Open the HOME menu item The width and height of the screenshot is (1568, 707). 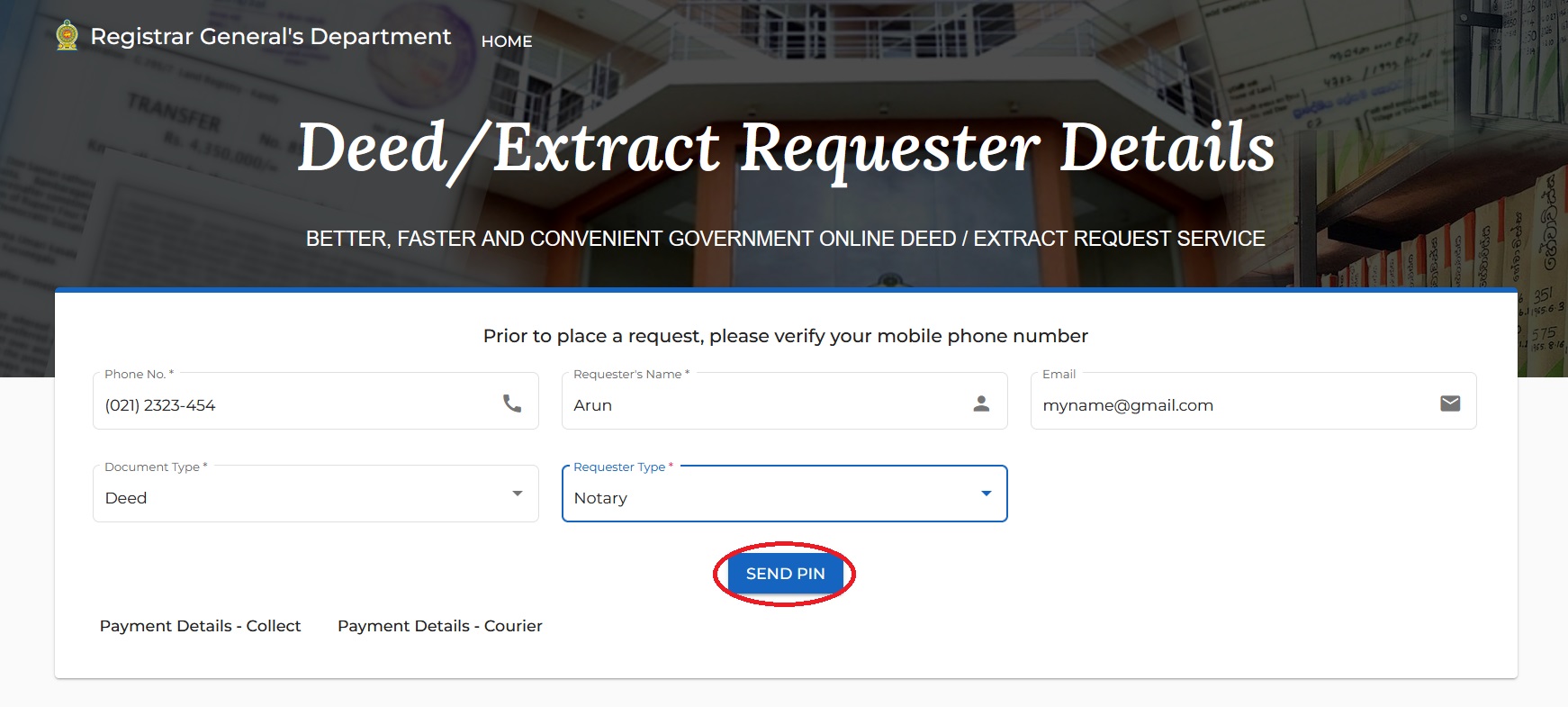pyautogui.click(x=507, y=41)
